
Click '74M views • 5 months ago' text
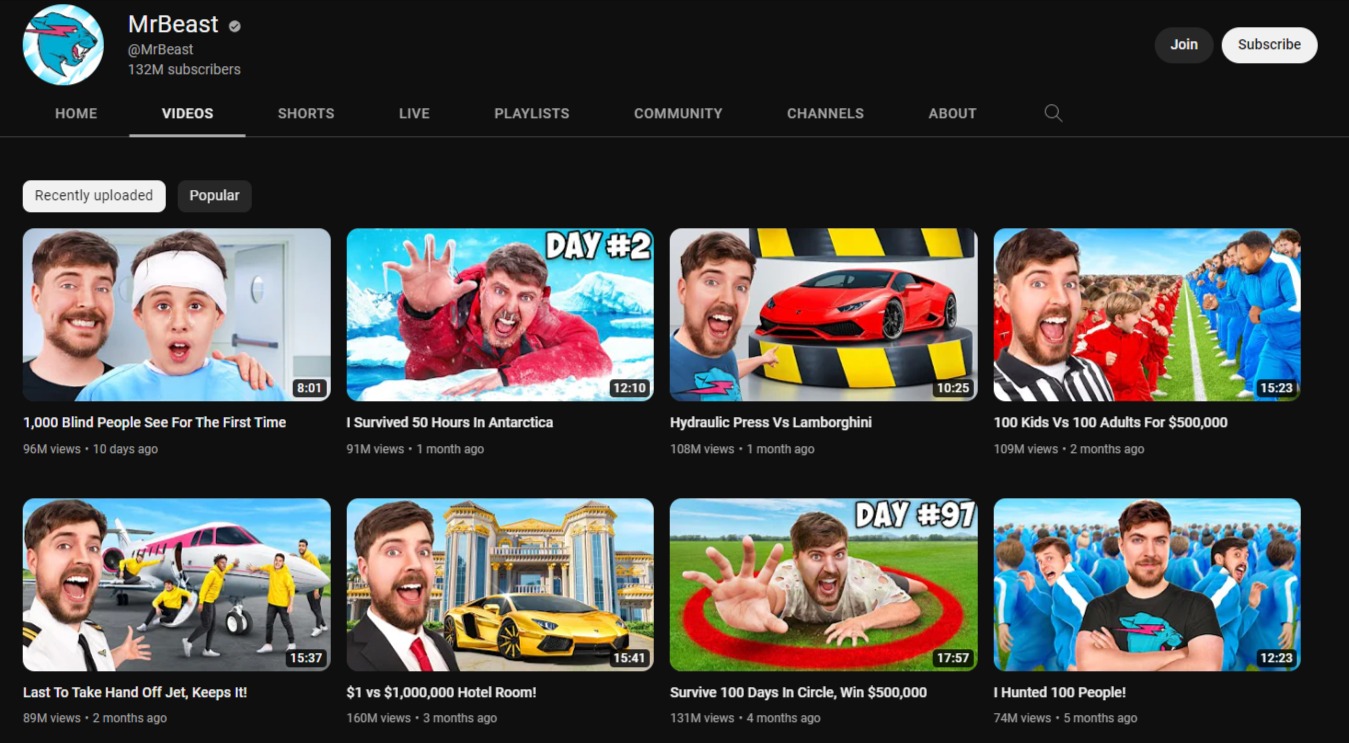pyautogui.click(x=1065, y=718)
